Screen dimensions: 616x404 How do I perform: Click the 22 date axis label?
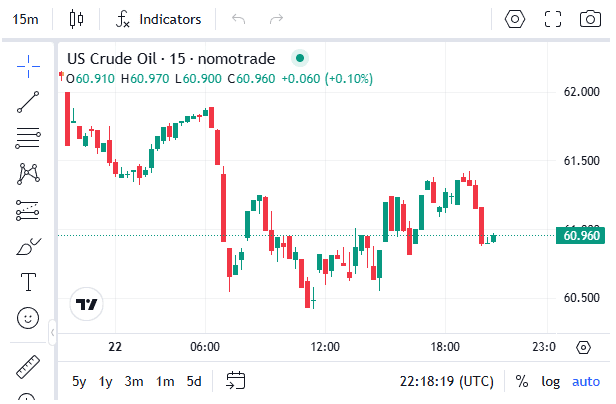click(115, 347)
